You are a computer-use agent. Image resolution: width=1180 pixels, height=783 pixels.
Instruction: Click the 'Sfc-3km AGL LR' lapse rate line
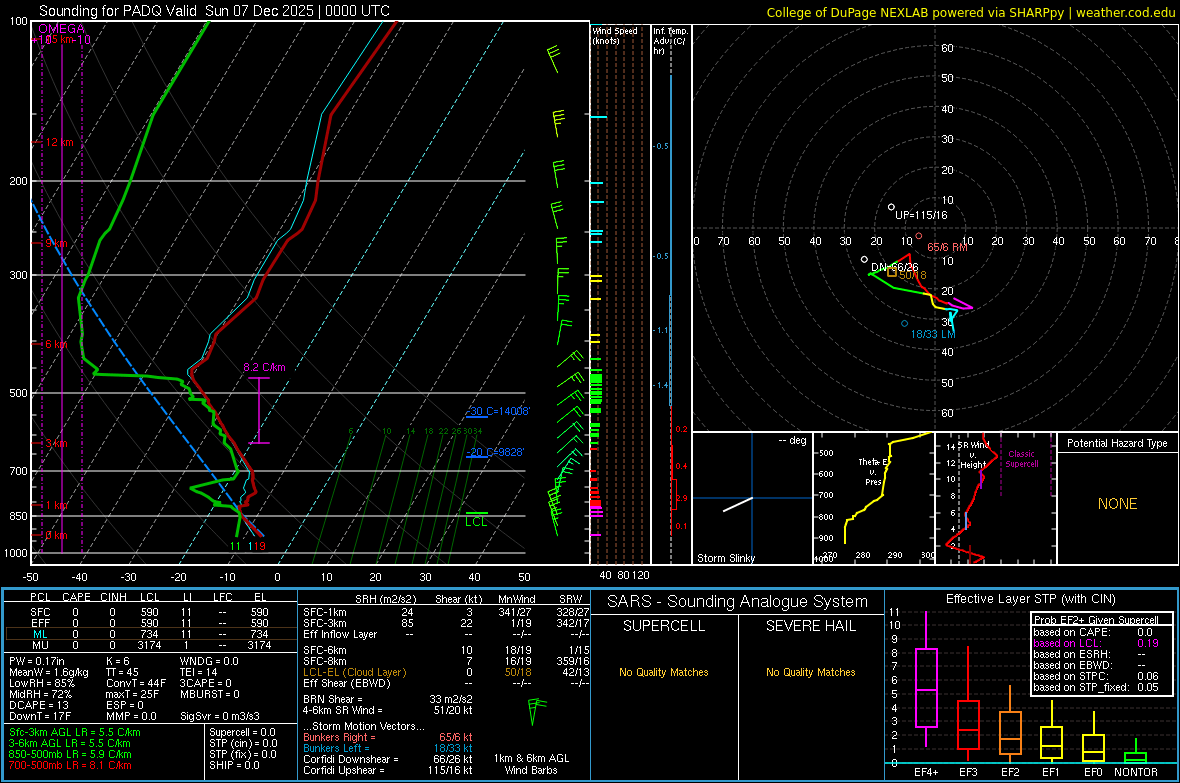75,732
